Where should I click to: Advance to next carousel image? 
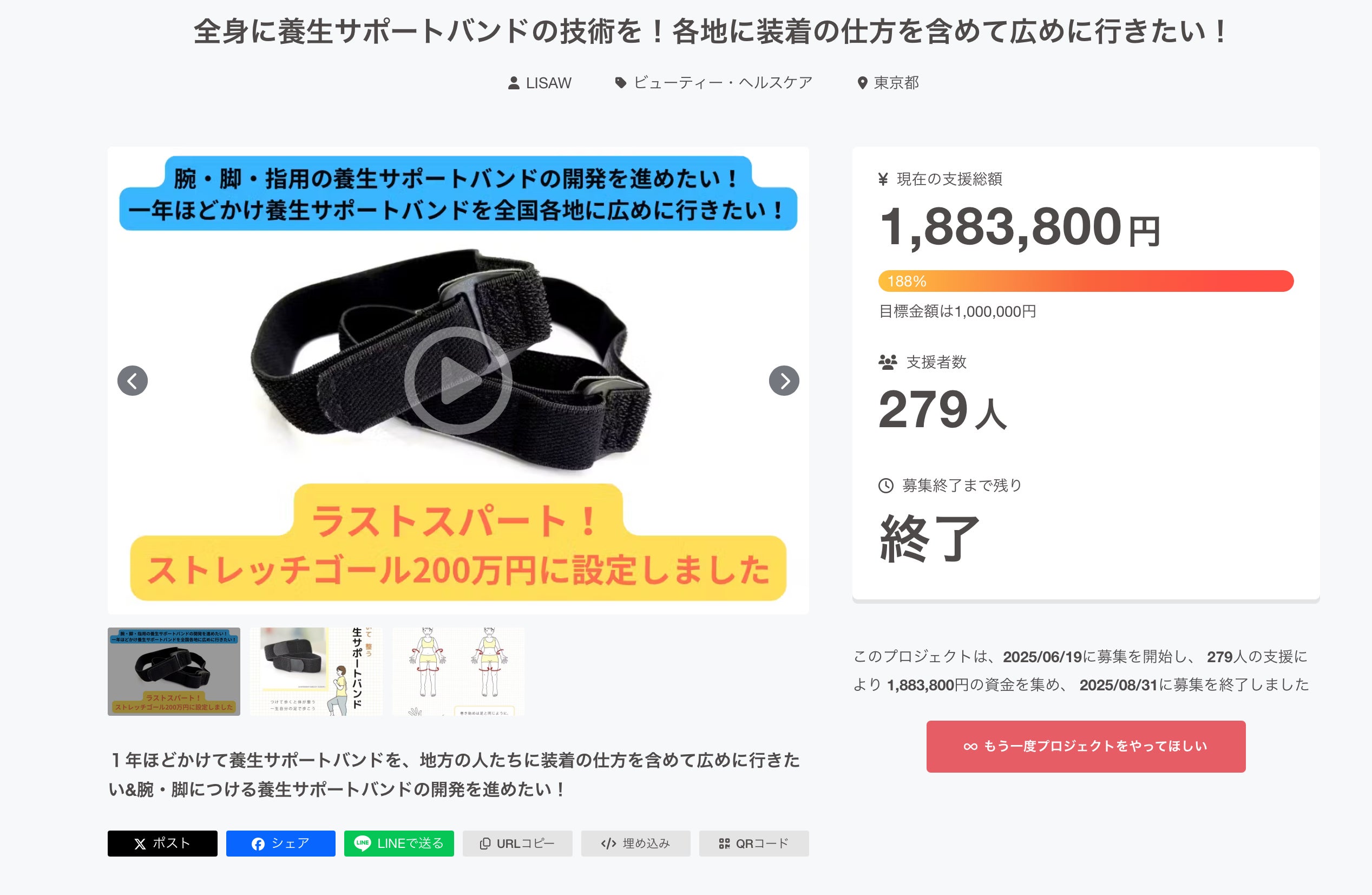pos(784,381)
